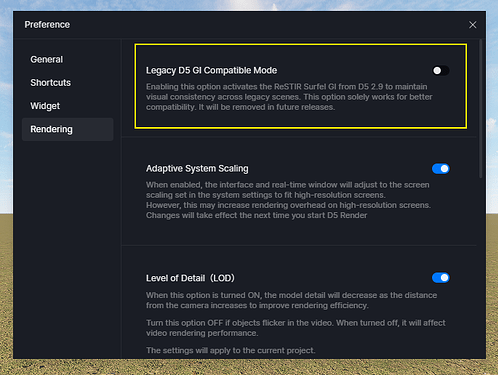The width and height of the screenshot is (498, 375).
Task: Enable Legacy D5 GI Compatible Mode toggle
Action: point(440,71)
